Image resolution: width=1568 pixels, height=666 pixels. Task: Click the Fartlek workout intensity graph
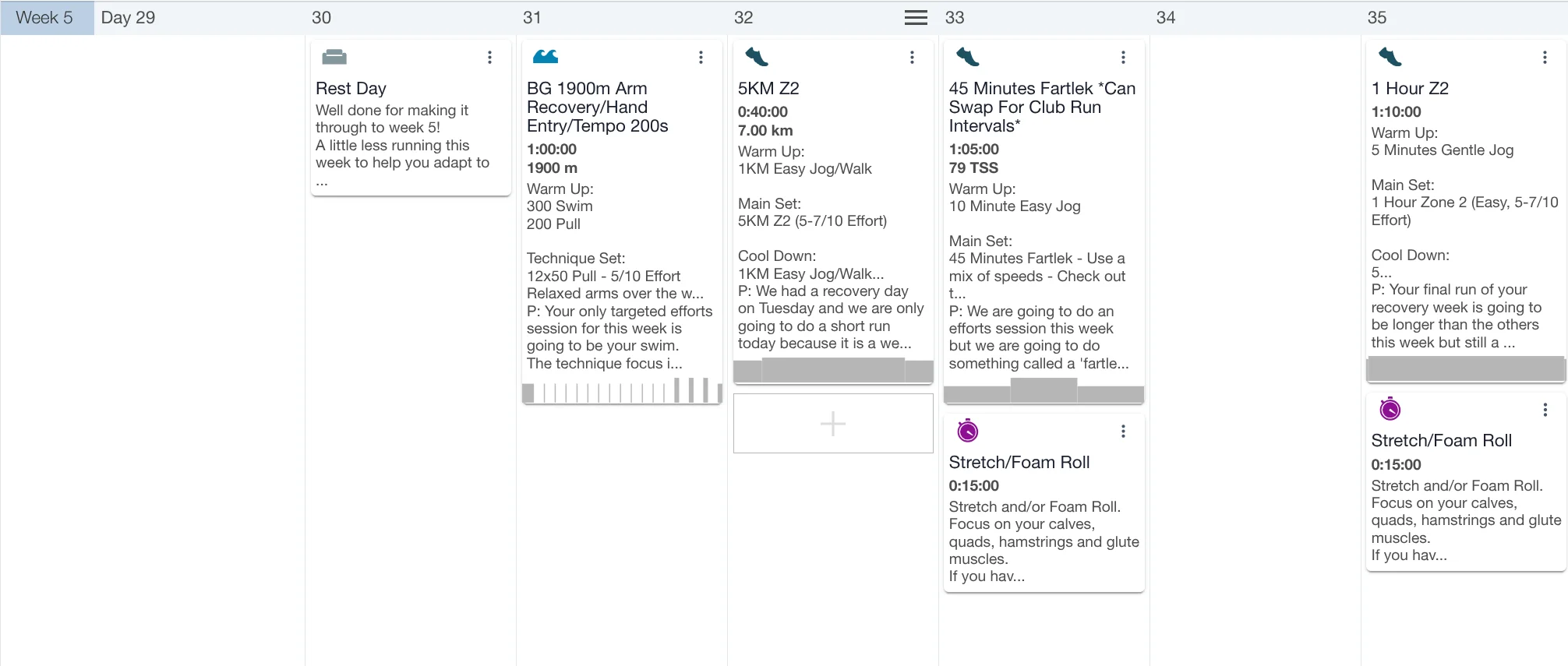pyautogui.click(x=1044, y=392)
